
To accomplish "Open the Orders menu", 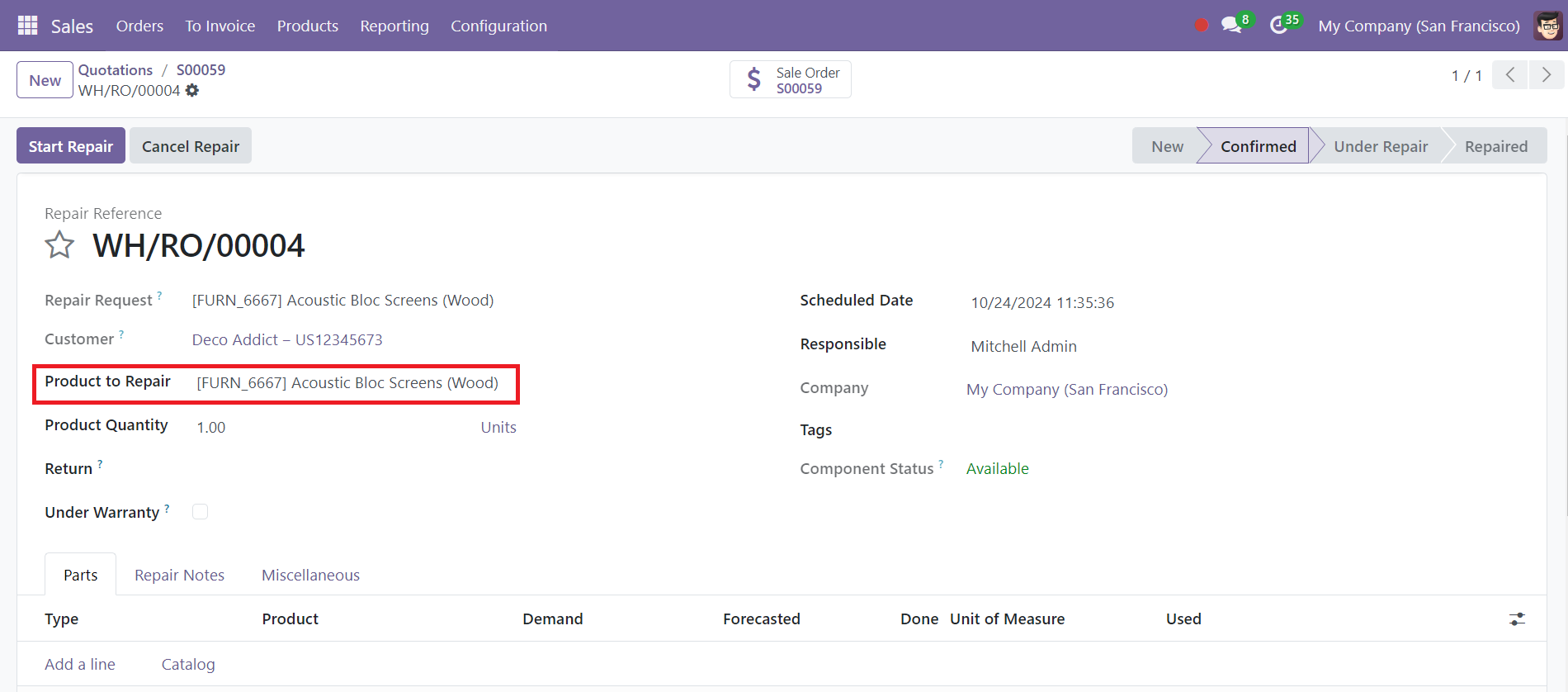I will point(139,26).
